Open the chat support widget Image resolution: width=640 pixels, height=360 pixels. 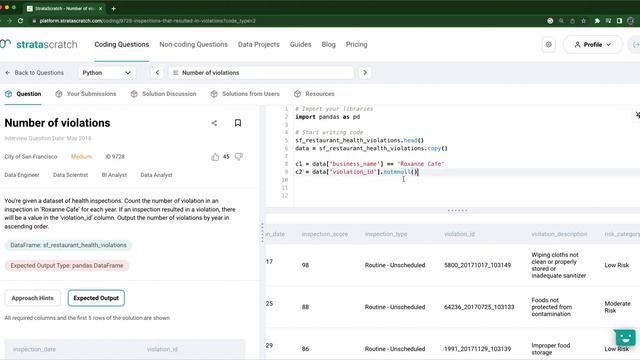click(625, 338)
